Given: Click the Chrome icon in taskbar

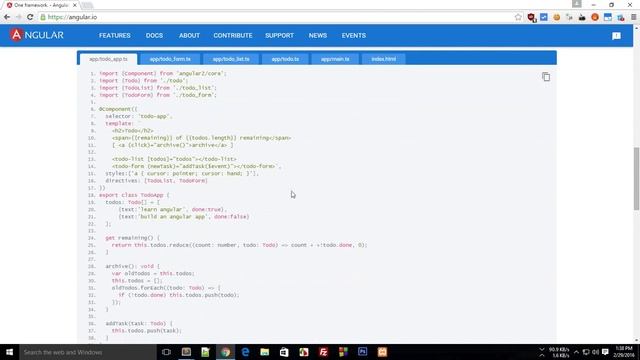Looking at the screenshot, I should [x=225, y=352].
